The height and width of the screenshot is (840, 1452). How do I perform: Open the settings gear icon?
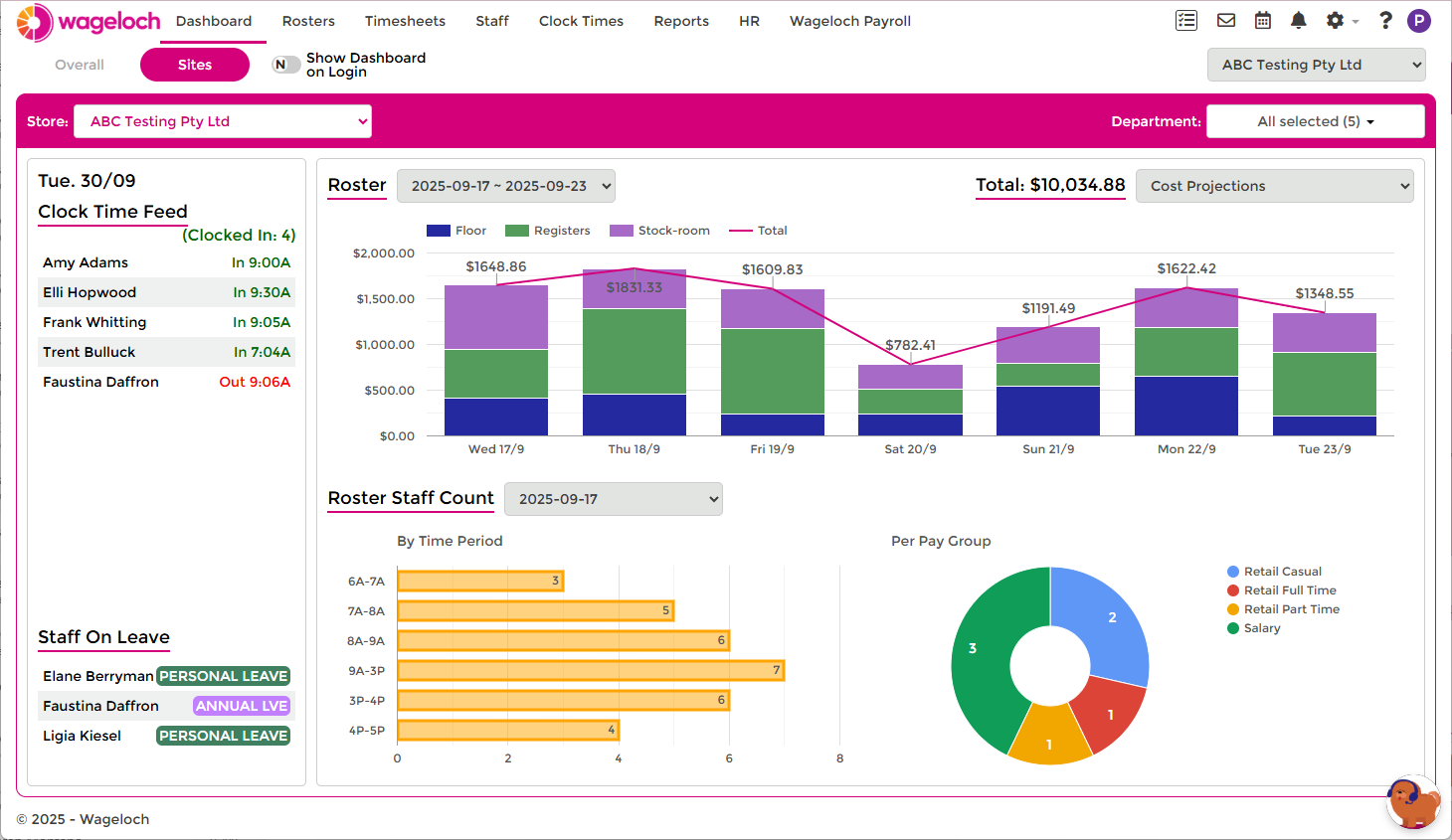point(1335,20)
